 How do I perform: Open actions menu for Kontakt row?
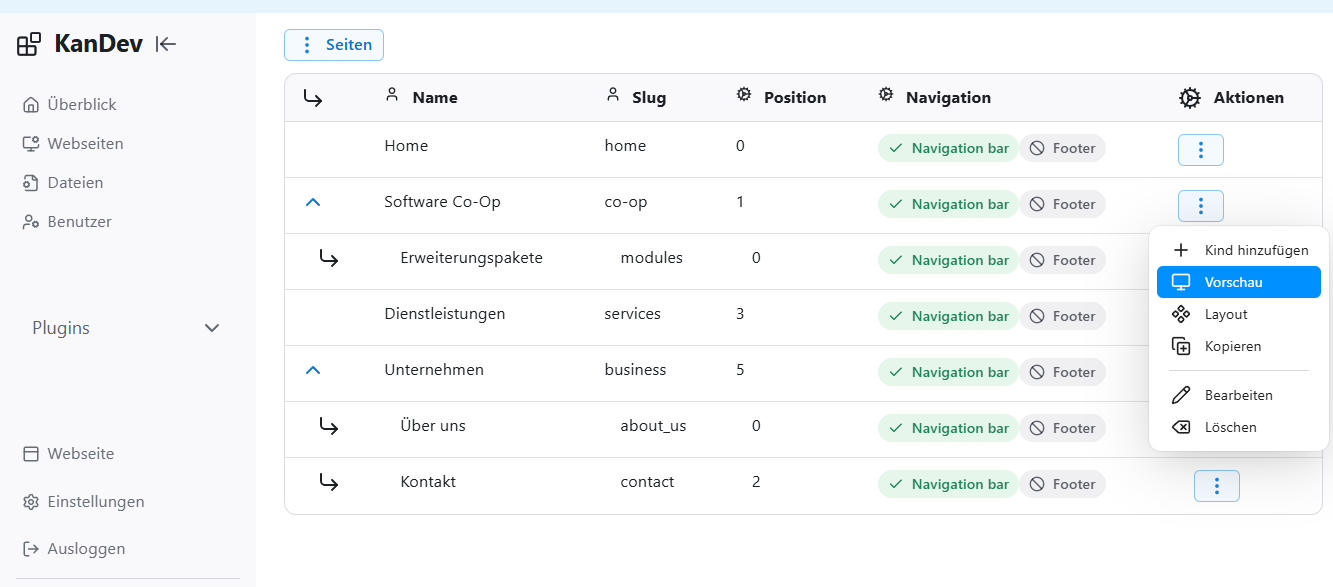tap(1216, 486)
